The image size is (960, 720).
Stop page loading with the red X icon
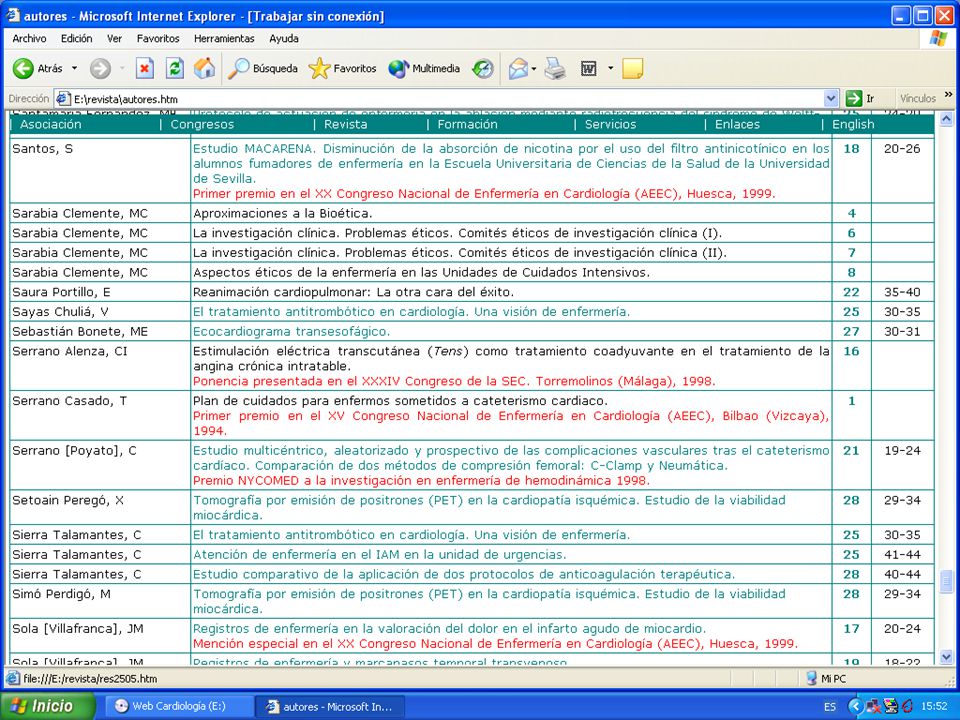pos(144,69)
